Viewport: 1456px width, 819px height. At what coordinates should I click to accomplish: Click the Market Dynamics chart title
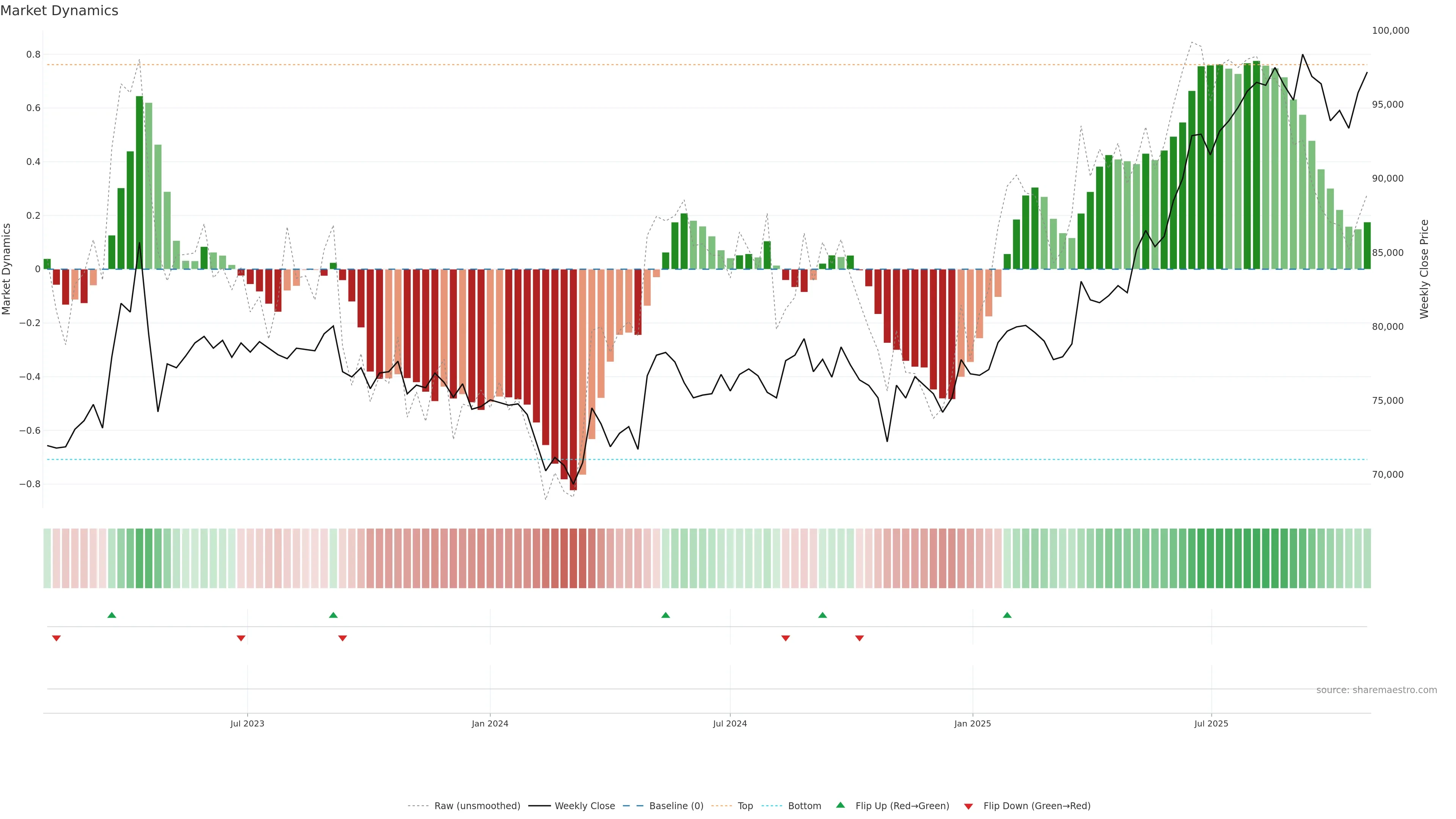60,11
